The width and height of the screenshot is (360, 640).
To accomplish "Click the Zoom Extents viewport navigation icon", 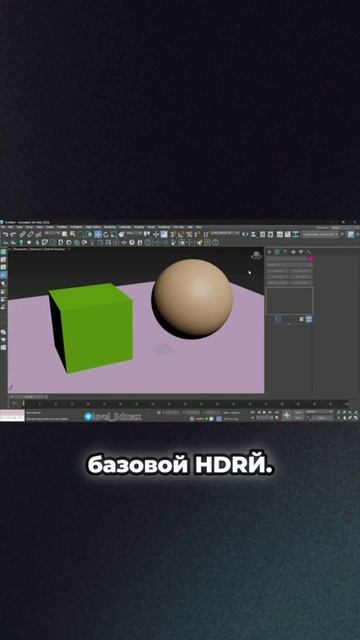I will point(349,412).
